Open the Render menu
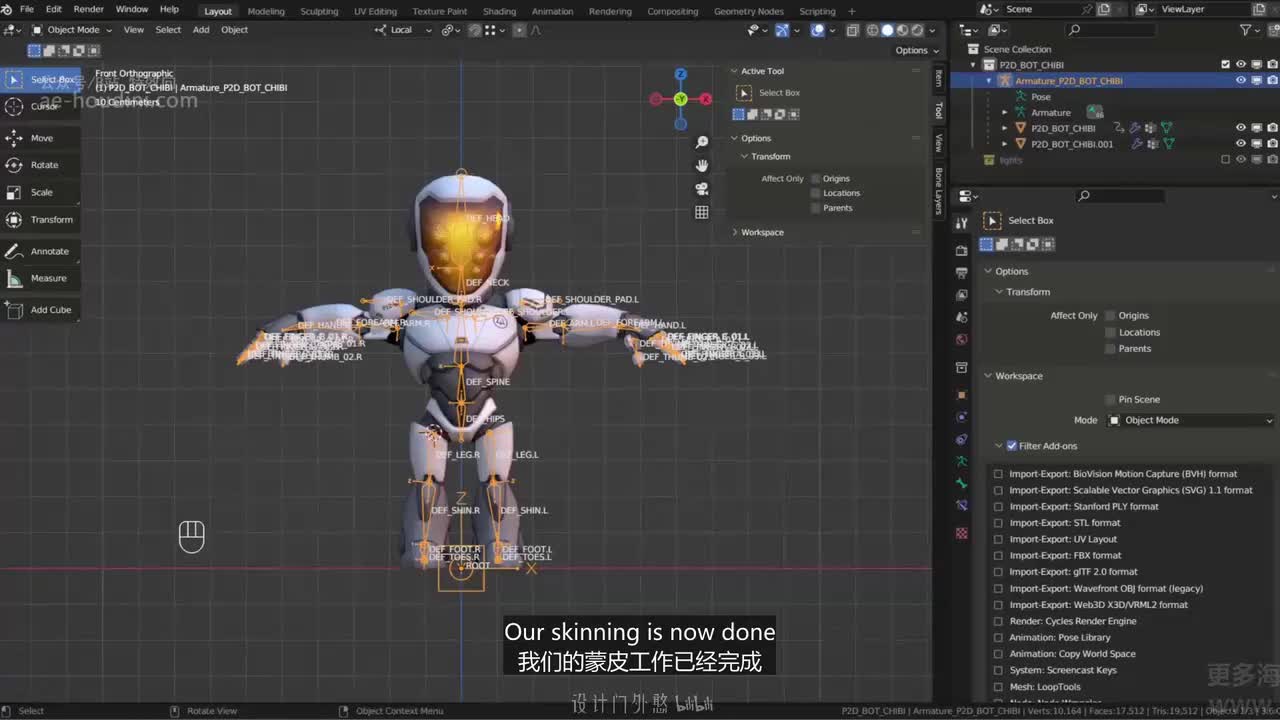Image resolution: width=1280 pixels, height=720 pixels. (88, 9)
